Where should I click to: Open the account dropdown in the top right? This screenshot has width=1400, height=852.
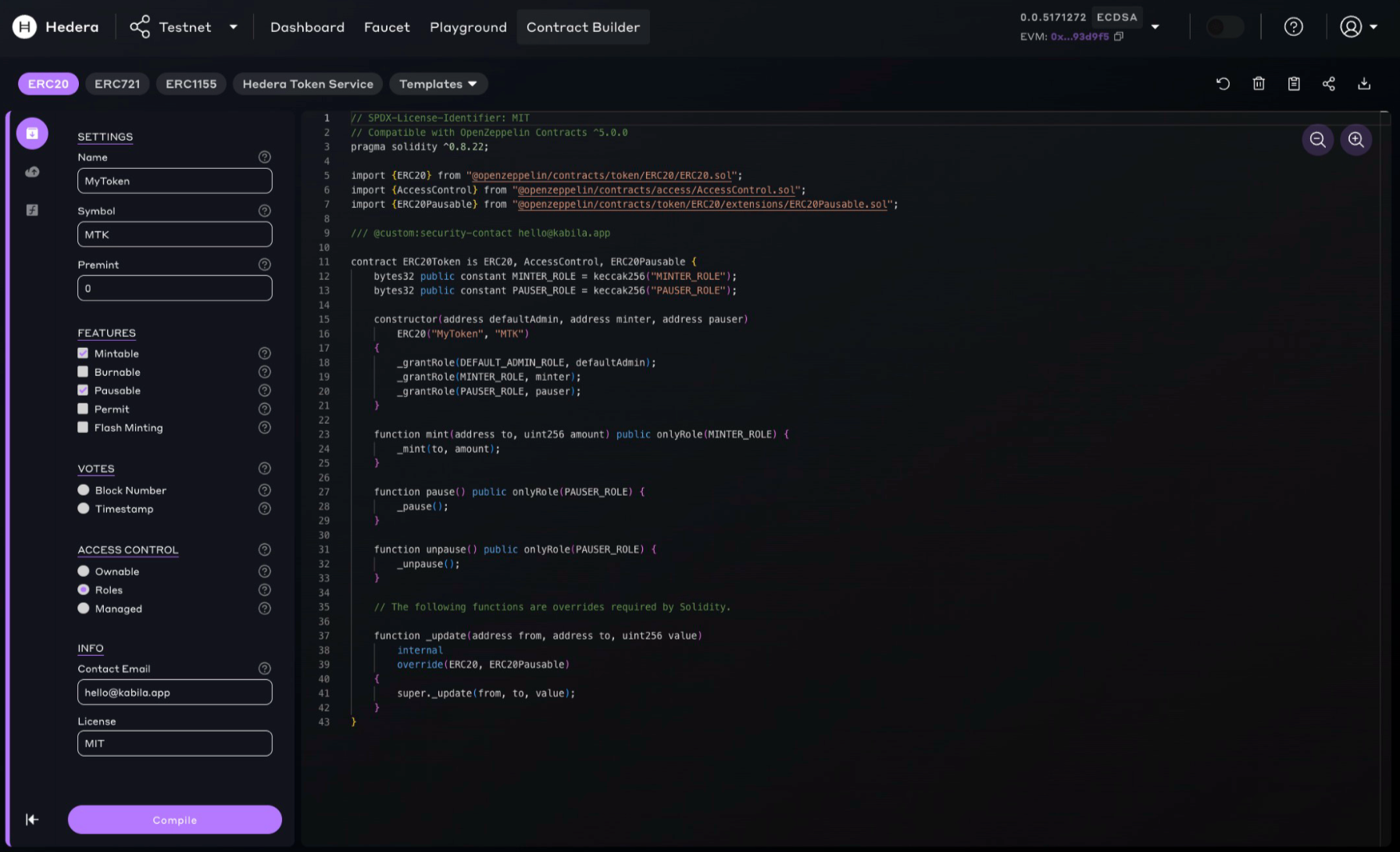click(1358, 27)
